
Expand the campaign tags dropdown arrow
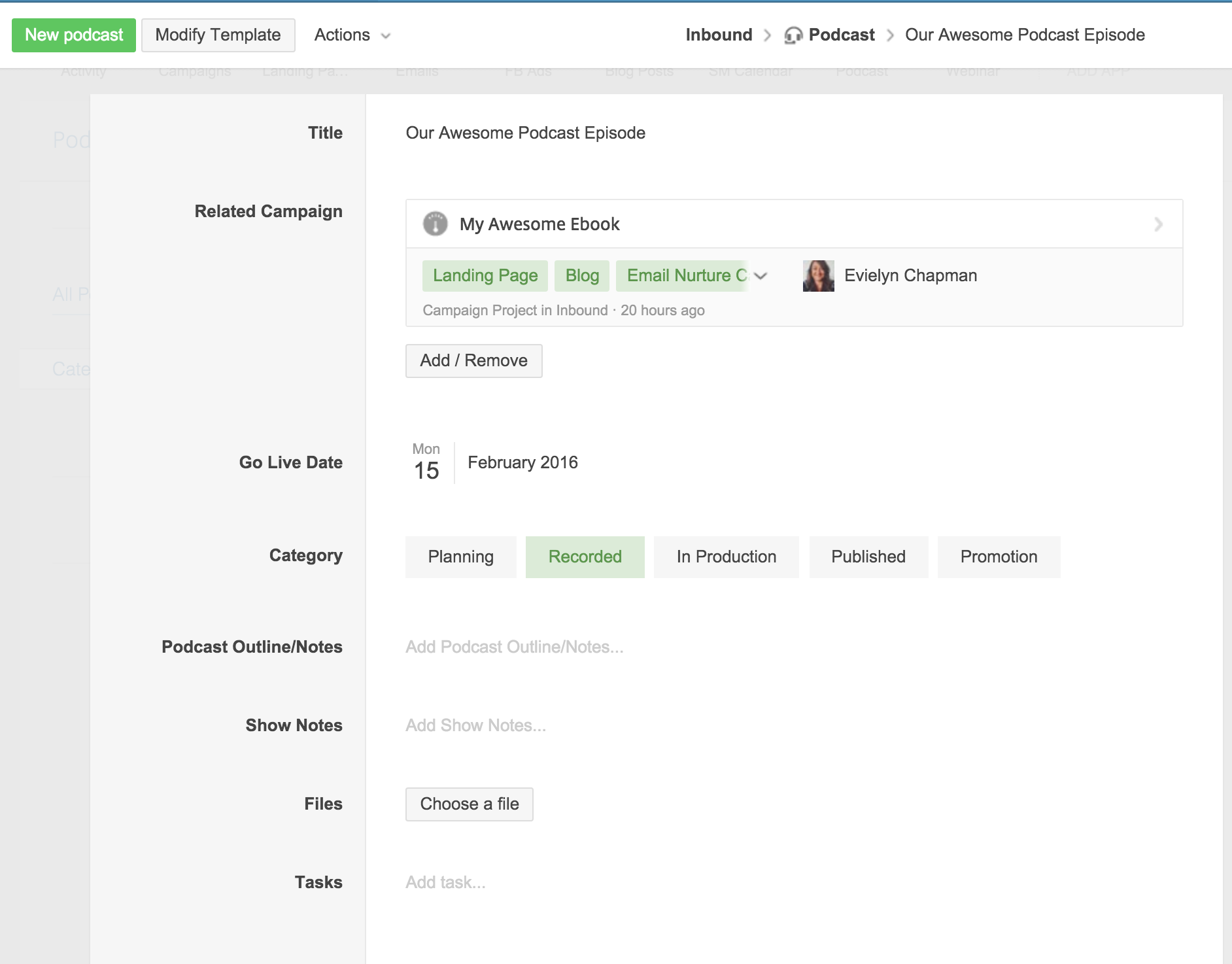pyautogui.click(x=761, y=276)
